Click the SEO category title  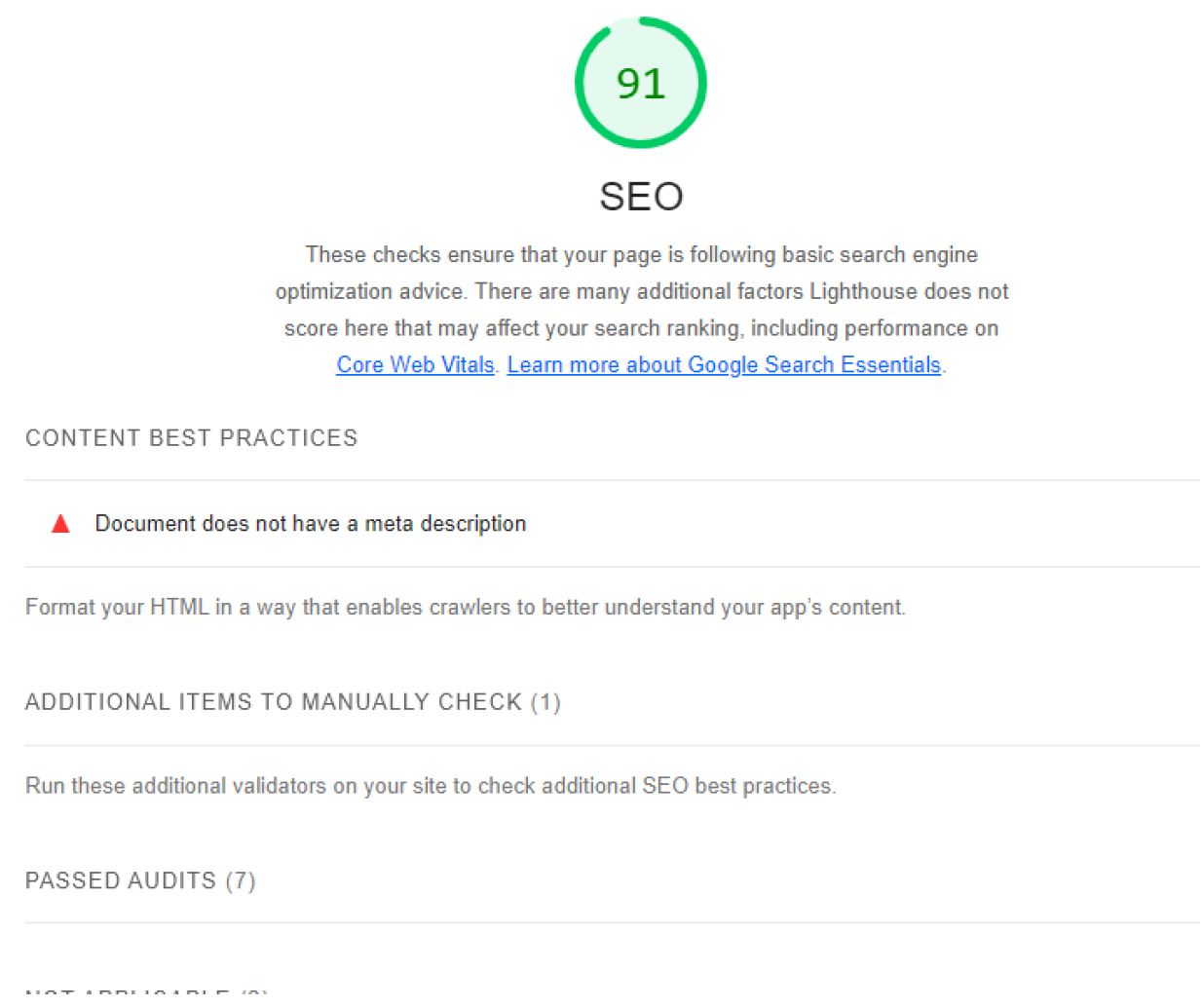click(x=641, y=197)
